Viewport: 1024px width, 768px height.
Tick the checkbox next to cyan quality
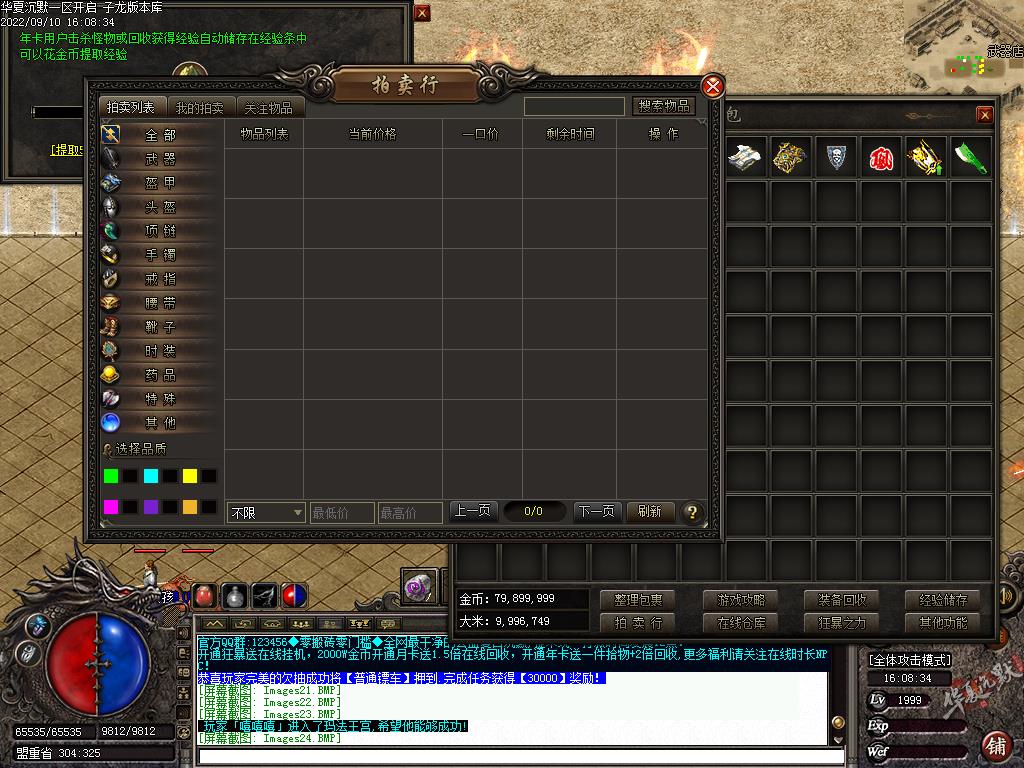click(170, 476)
